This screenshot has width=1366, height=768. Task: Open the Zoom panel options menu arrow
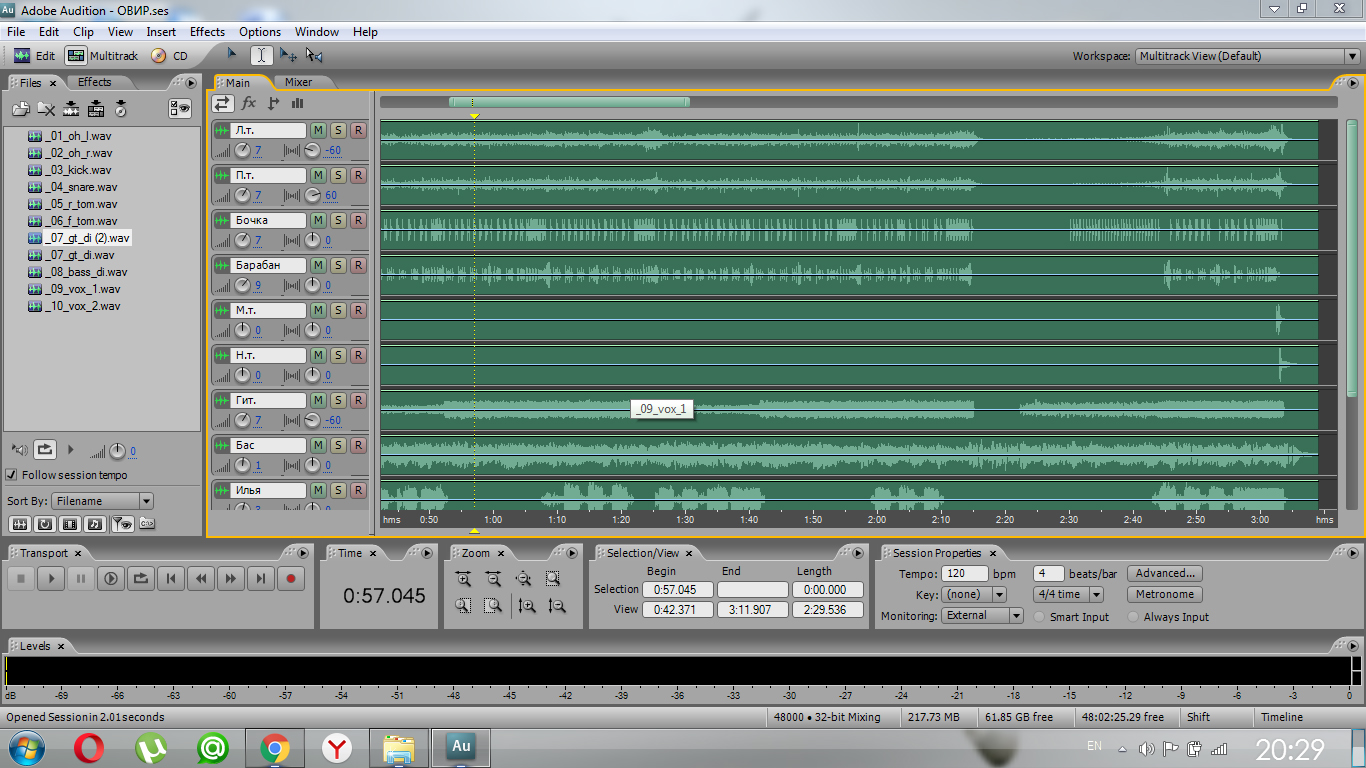pyautogui.click(x=572, y=553)
